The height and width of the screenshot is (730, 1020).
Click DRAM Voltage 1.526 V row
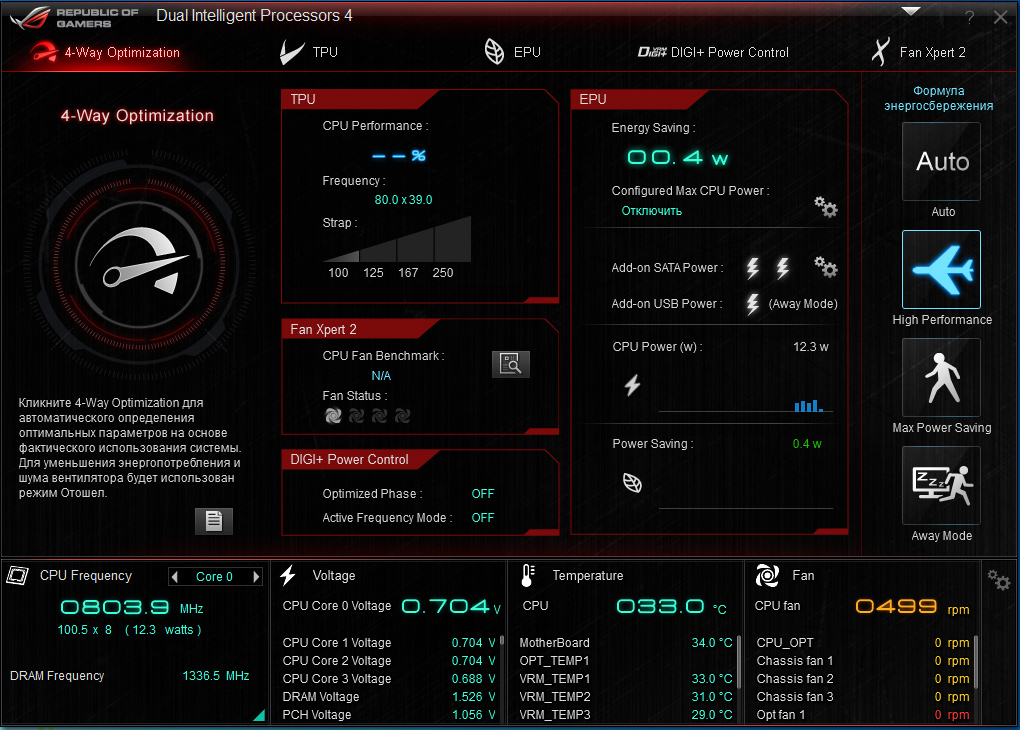(x=389, y=697)
